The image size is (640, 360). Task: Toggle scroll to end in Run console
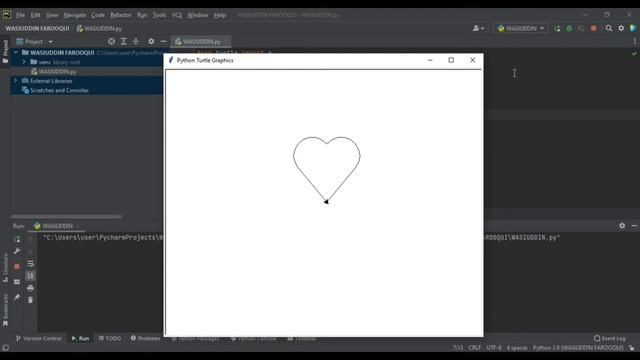(x=30, y=276)
